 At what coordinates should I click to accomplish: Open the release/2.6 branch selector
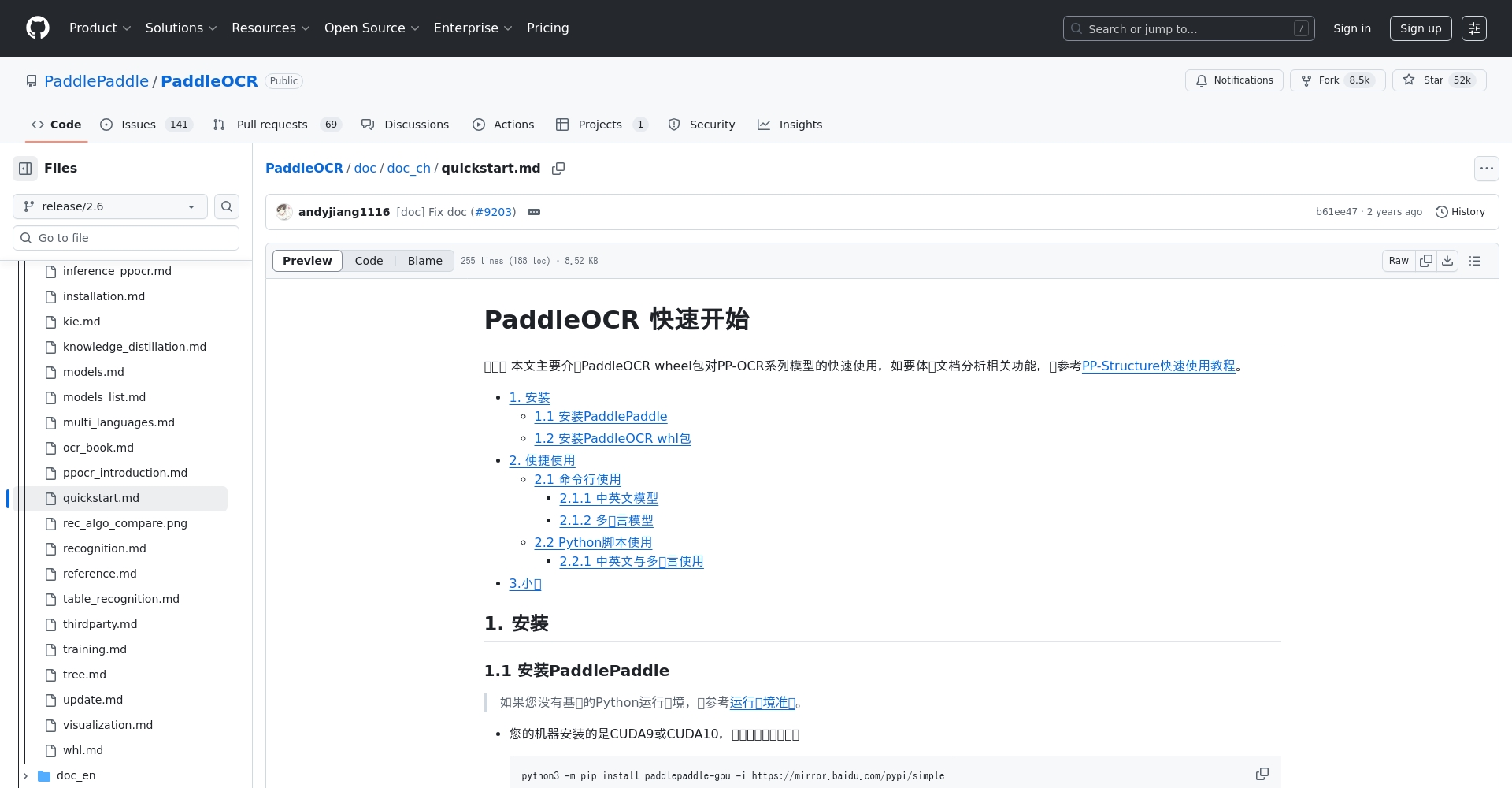(110, 206)
